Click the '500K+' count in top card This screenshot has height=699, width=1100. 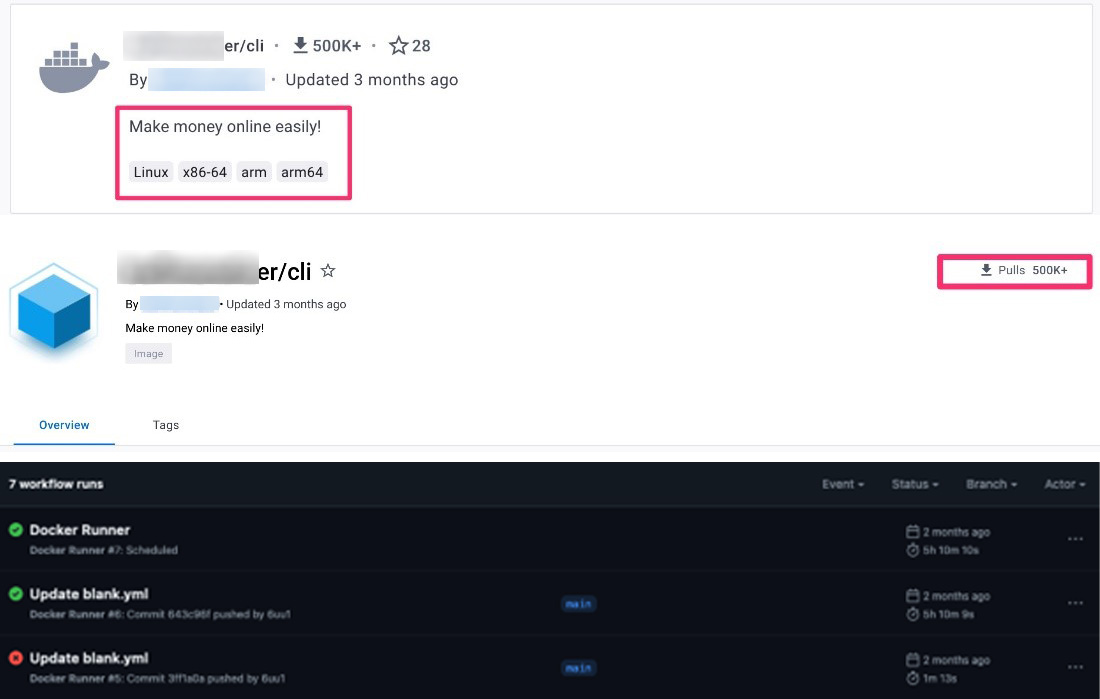pos(337,46)
